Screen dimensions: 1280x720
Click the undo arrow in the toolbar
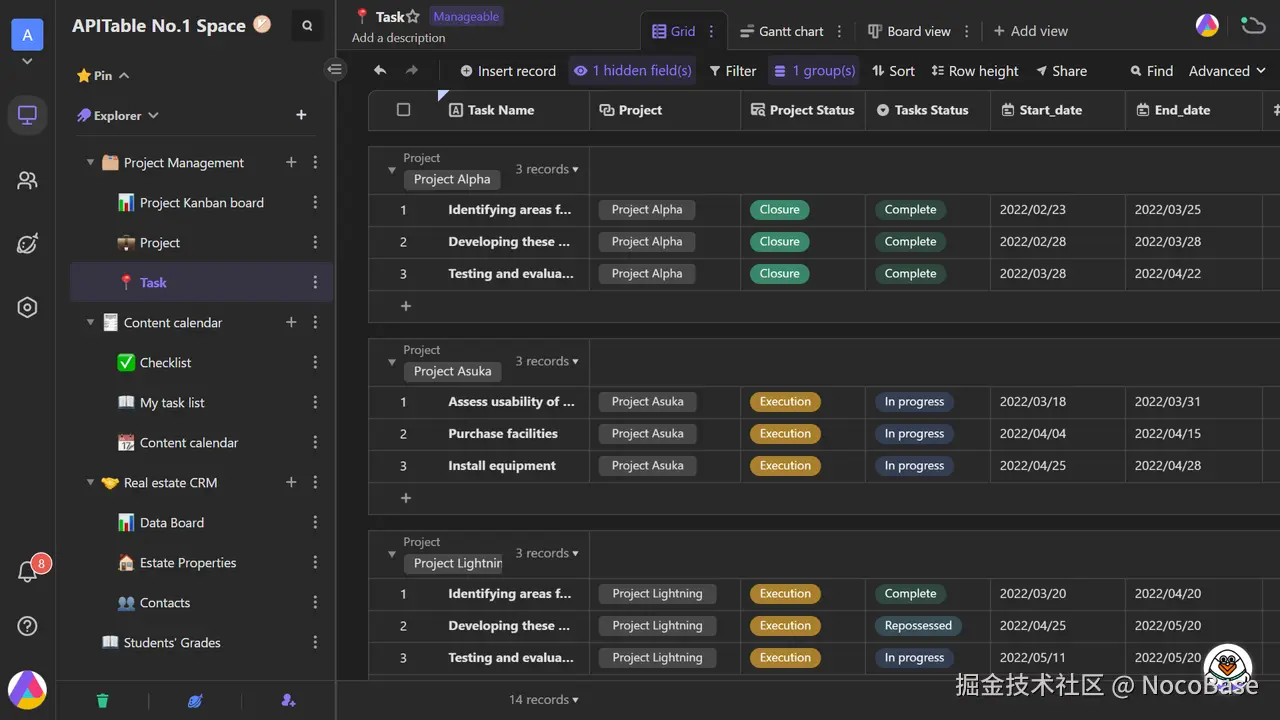pyautogui.click(x=380, y=71)
